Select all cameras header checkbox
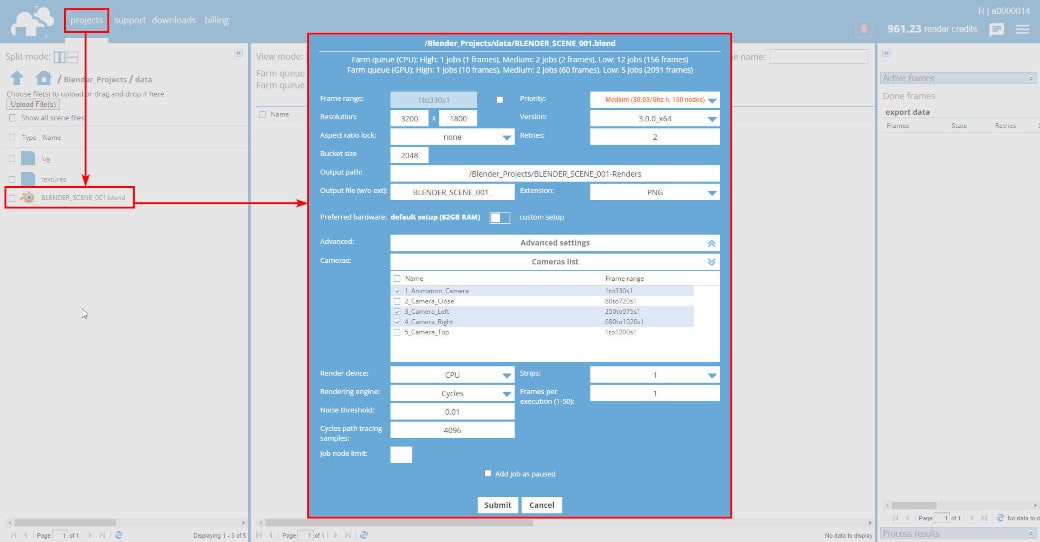1040x542 pixels. click(x=397, y=279)
